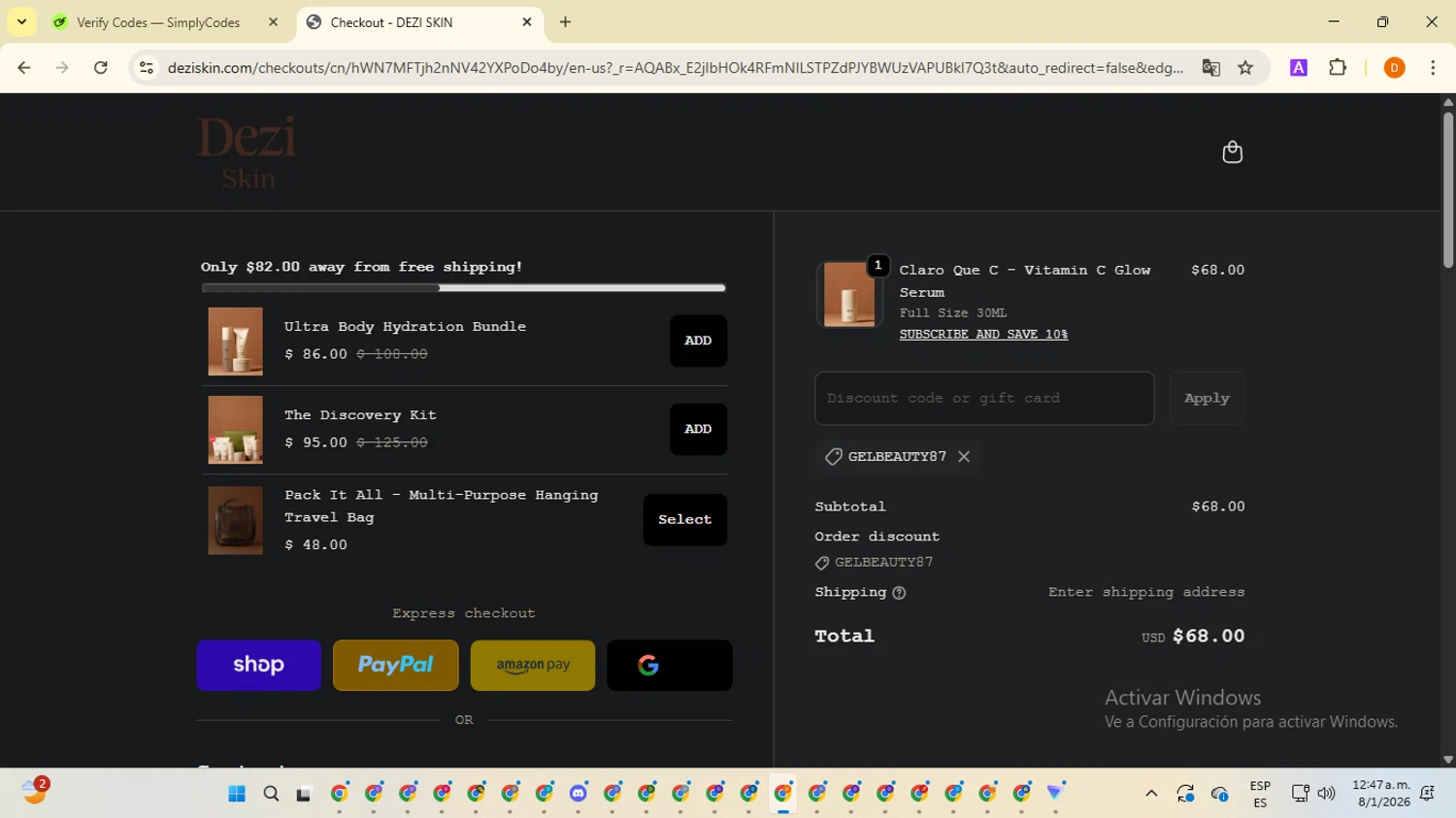Reload the checkout page
This screenshot has height=818, width=1456.
click(101, 68)
